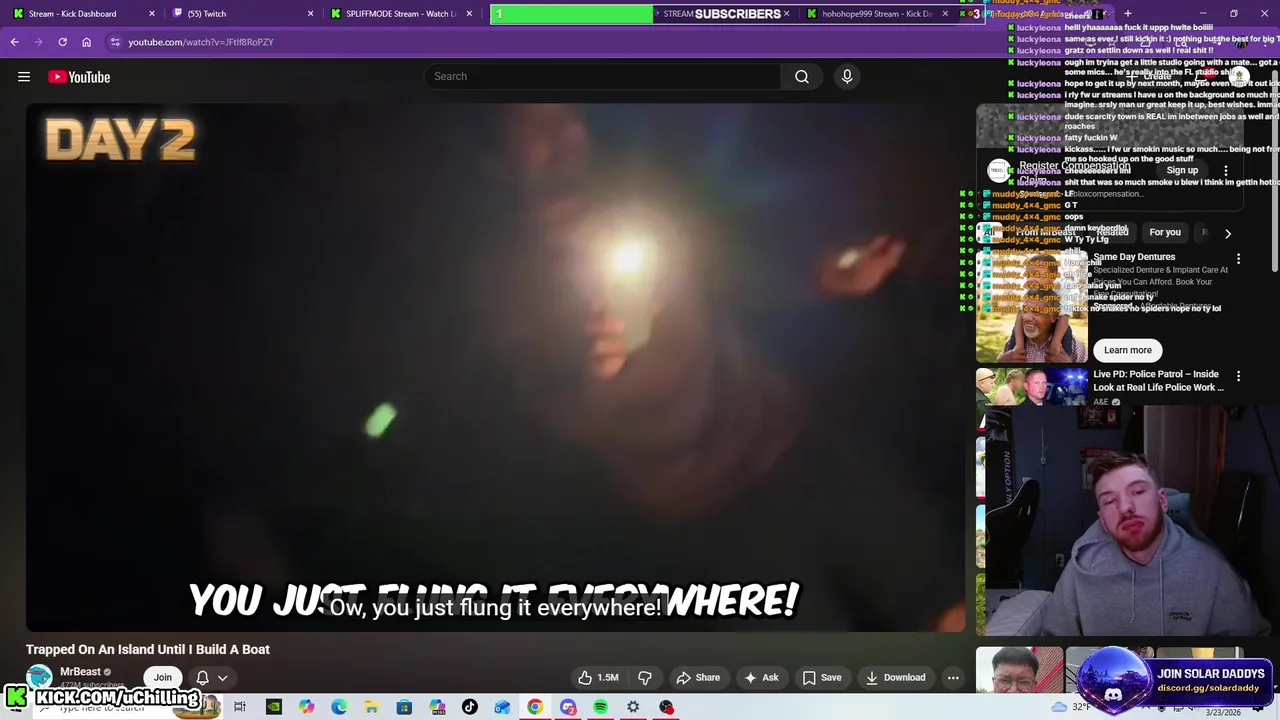This screenshot has width=1280, height=720.
Task: Open the Same Day Dentures ad title
Action: tap(1134, 257)
